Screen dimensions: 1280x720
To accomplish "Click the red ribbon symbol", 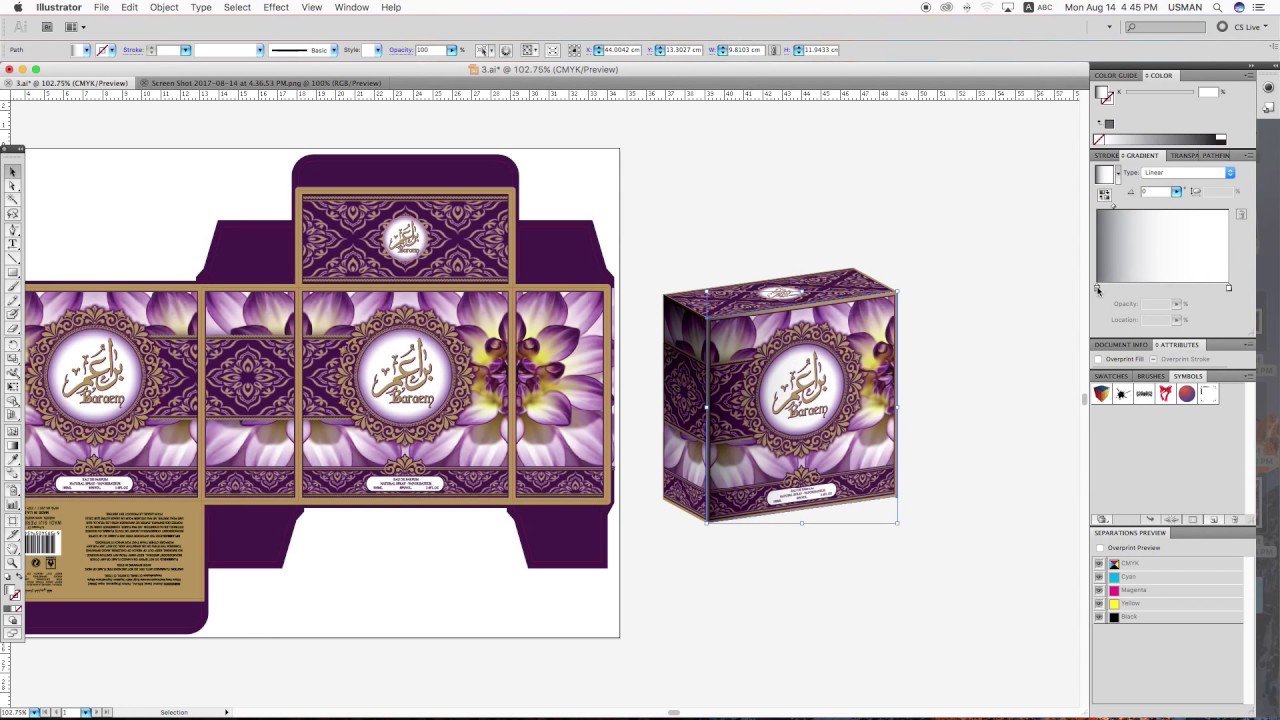I will click(x=1166, y=394).
